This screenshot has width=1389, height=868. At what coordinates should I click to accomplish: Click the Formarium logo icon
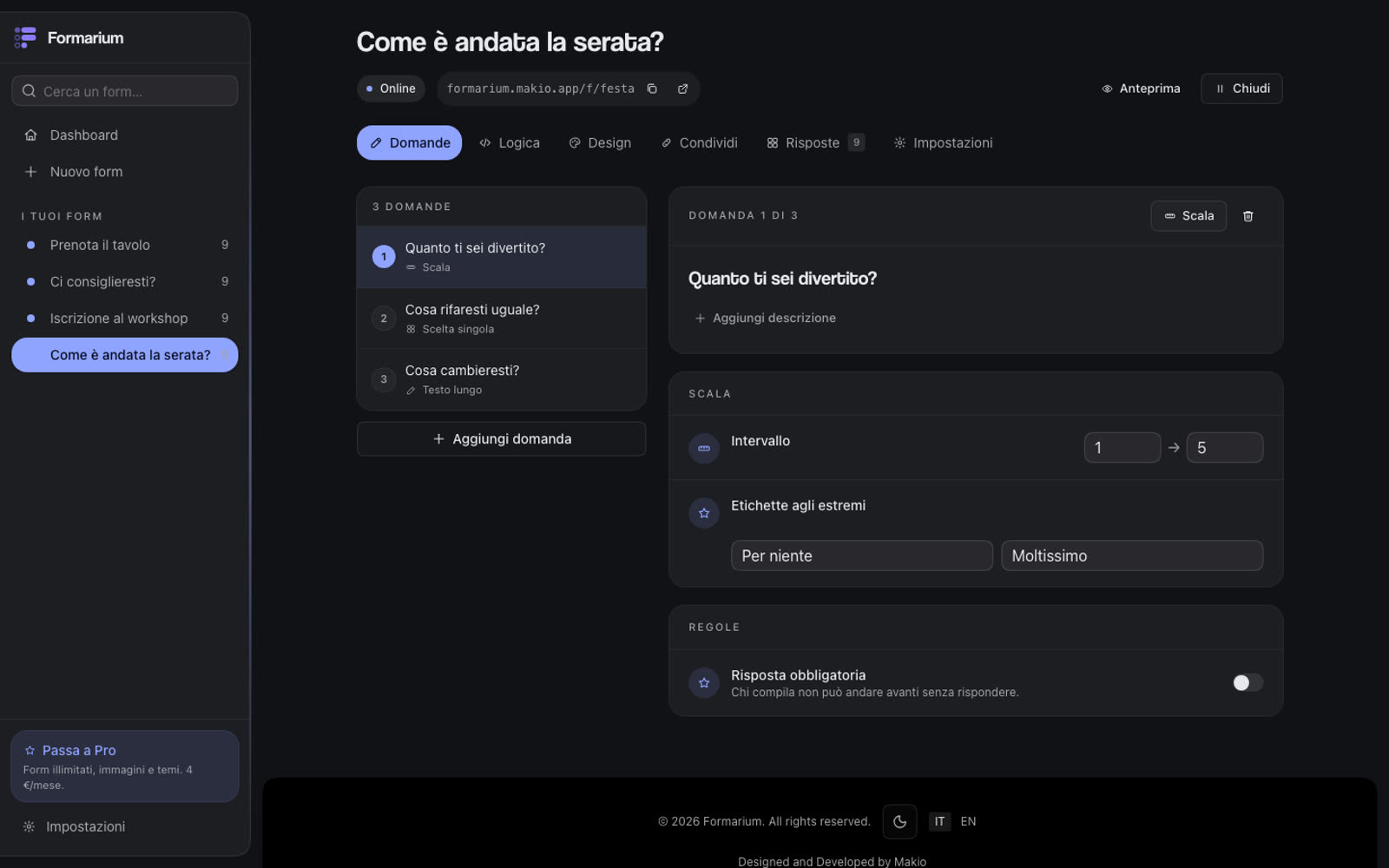coord(25,37)
